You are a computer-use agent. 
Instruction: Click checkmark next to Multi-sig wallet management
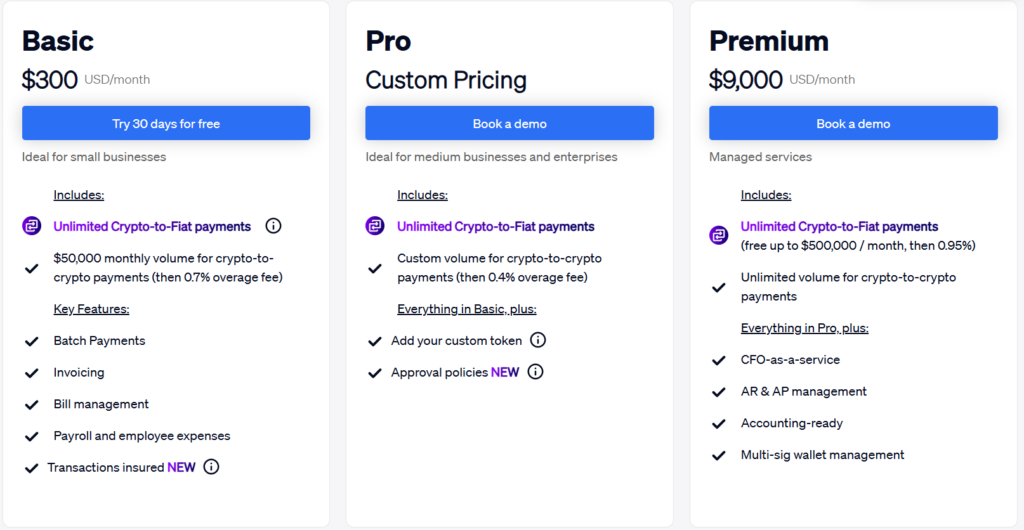click(718, 455)
